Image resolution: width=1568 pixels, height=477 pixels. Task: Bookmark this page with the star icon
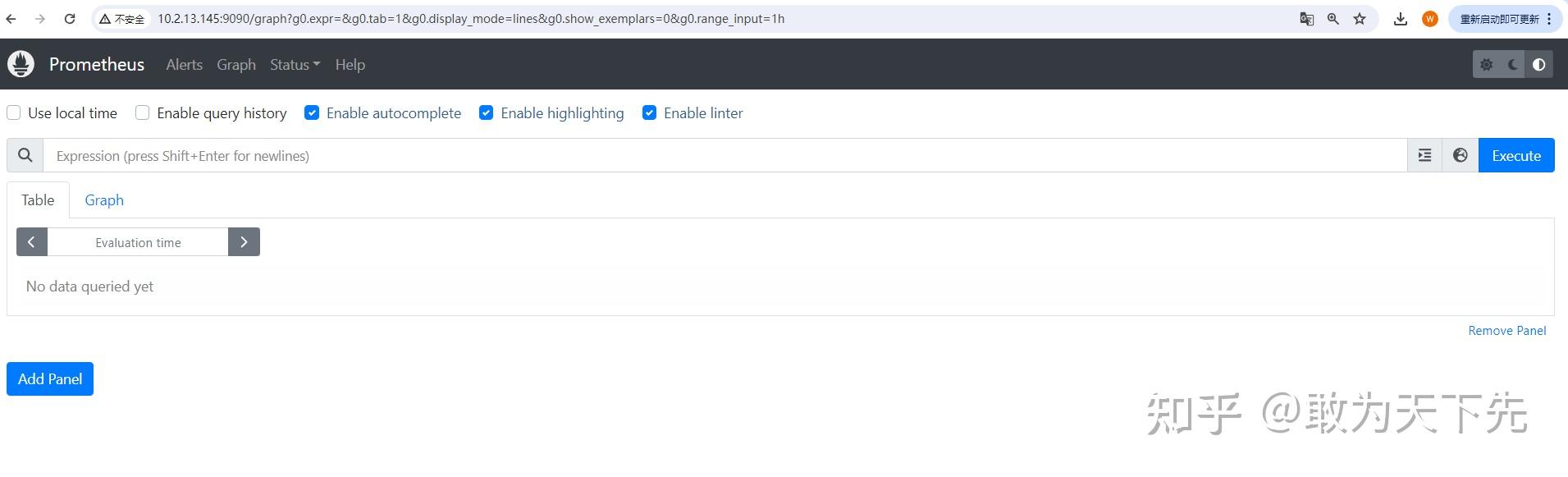(x=1360, y=19)
